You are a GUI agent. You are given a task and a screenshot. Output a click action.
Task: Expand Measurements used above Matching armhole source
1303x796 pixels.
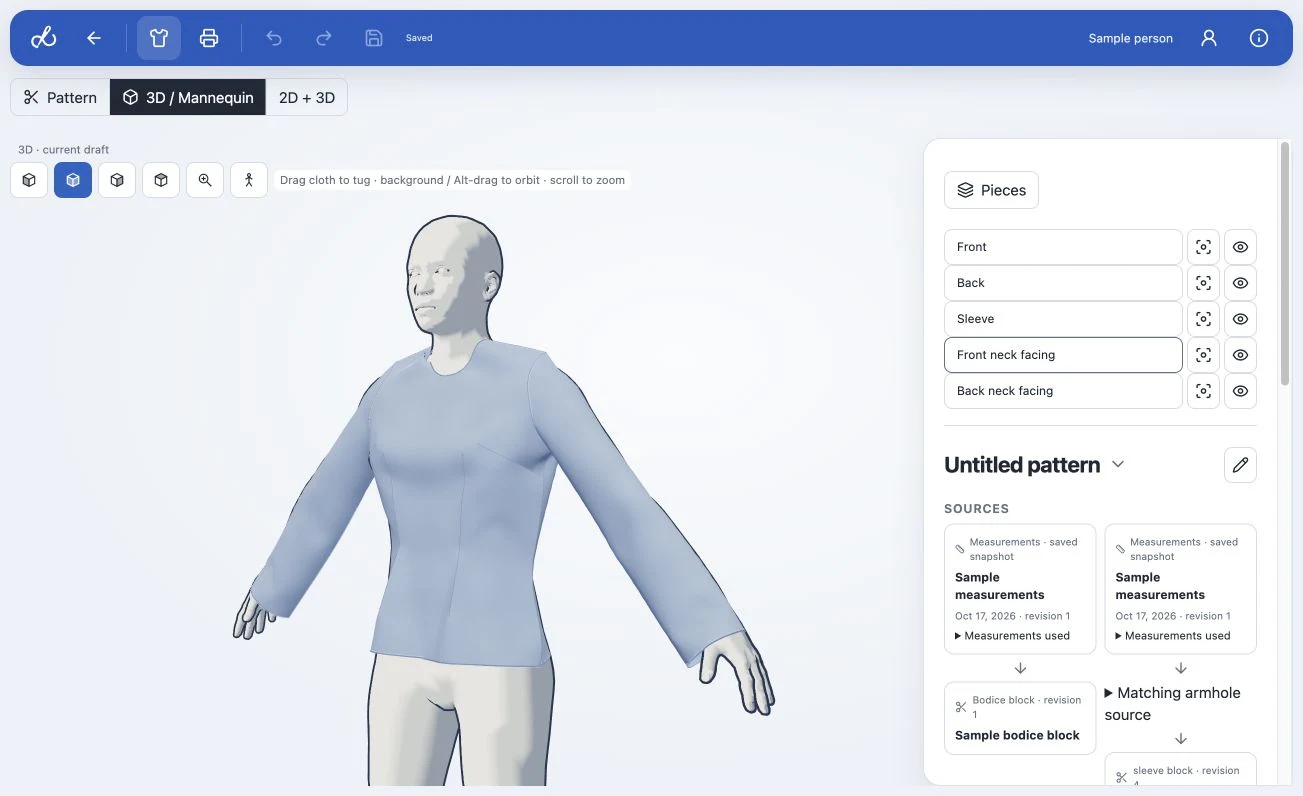click(1172, 636)
